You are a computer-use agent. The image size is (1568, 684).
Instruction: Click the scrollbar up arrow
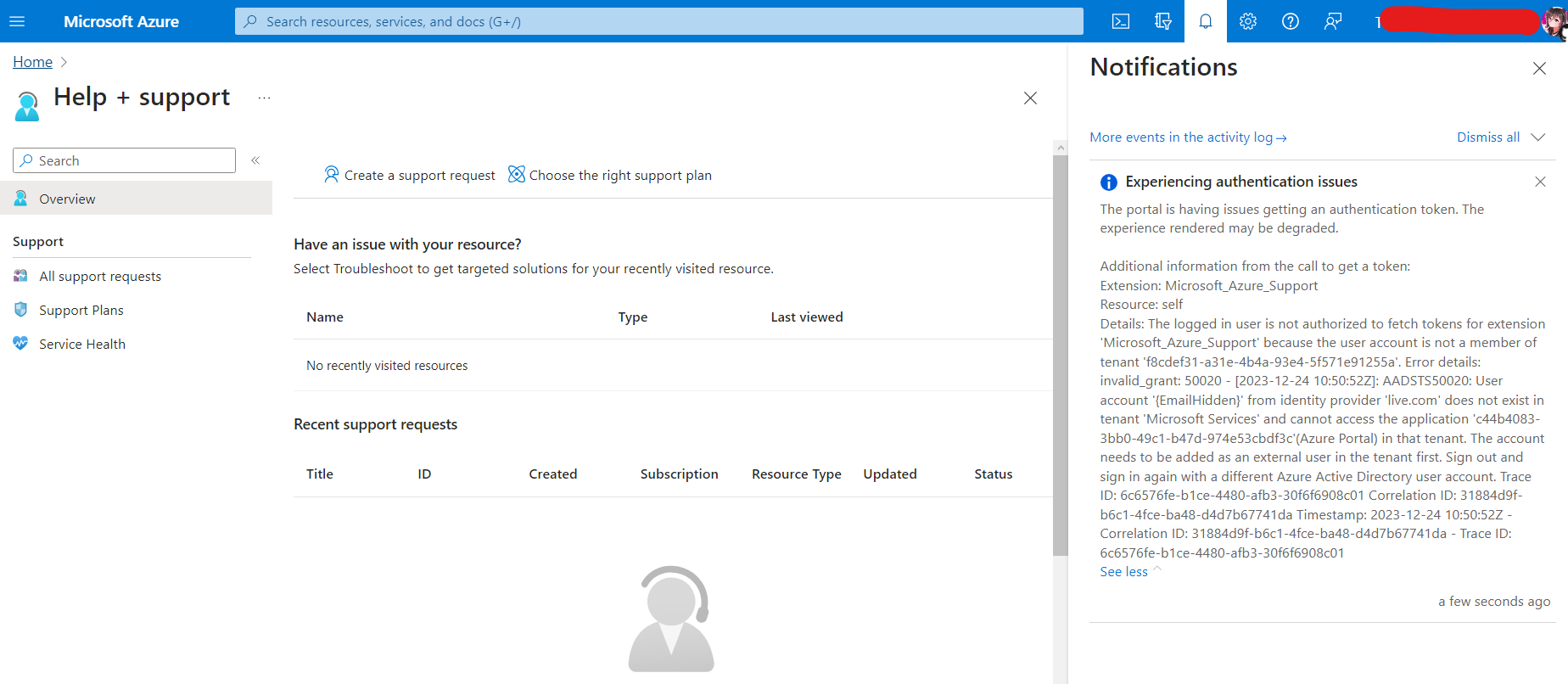(x=1061, y=148)
